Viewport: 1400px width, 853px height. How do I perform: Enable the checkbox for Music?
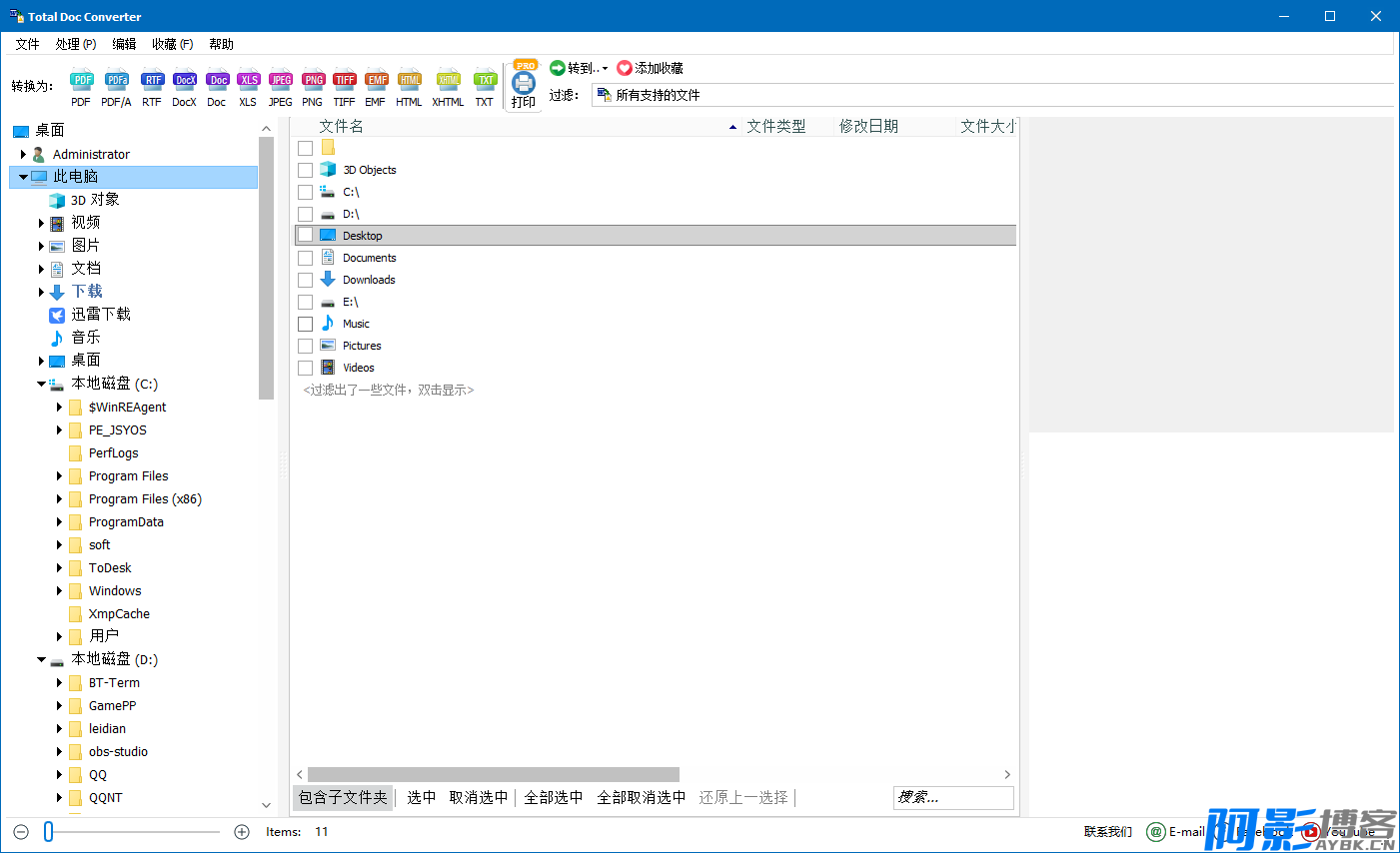click(x=306, y=324)
